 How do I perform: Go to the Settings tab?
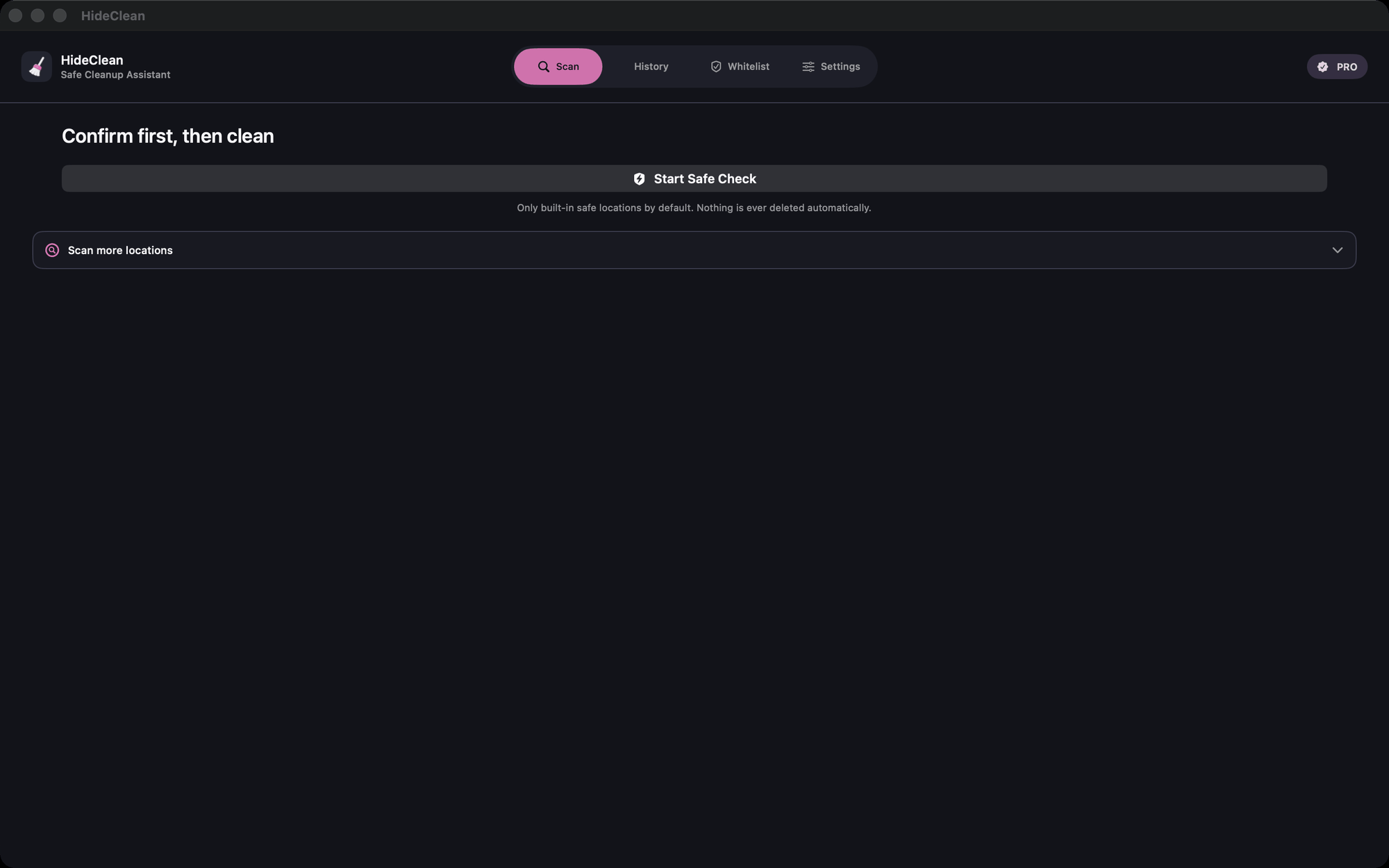point(831,67)
